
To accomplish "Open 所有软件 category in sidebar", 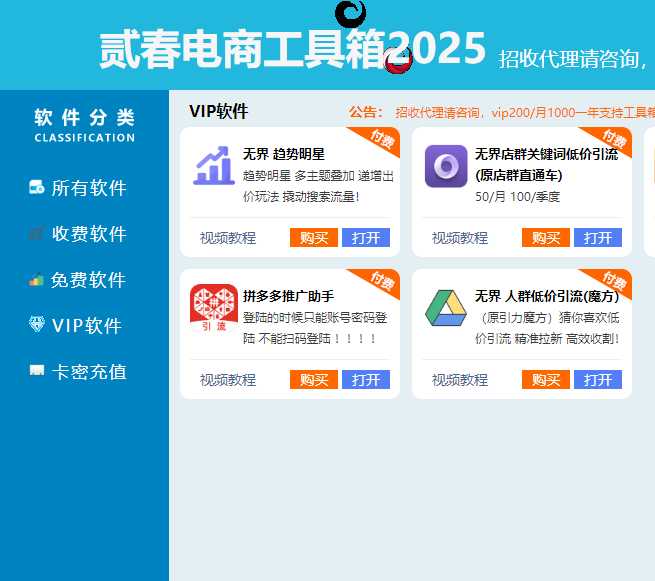I will pyautogui.click(x=77, y=188).
